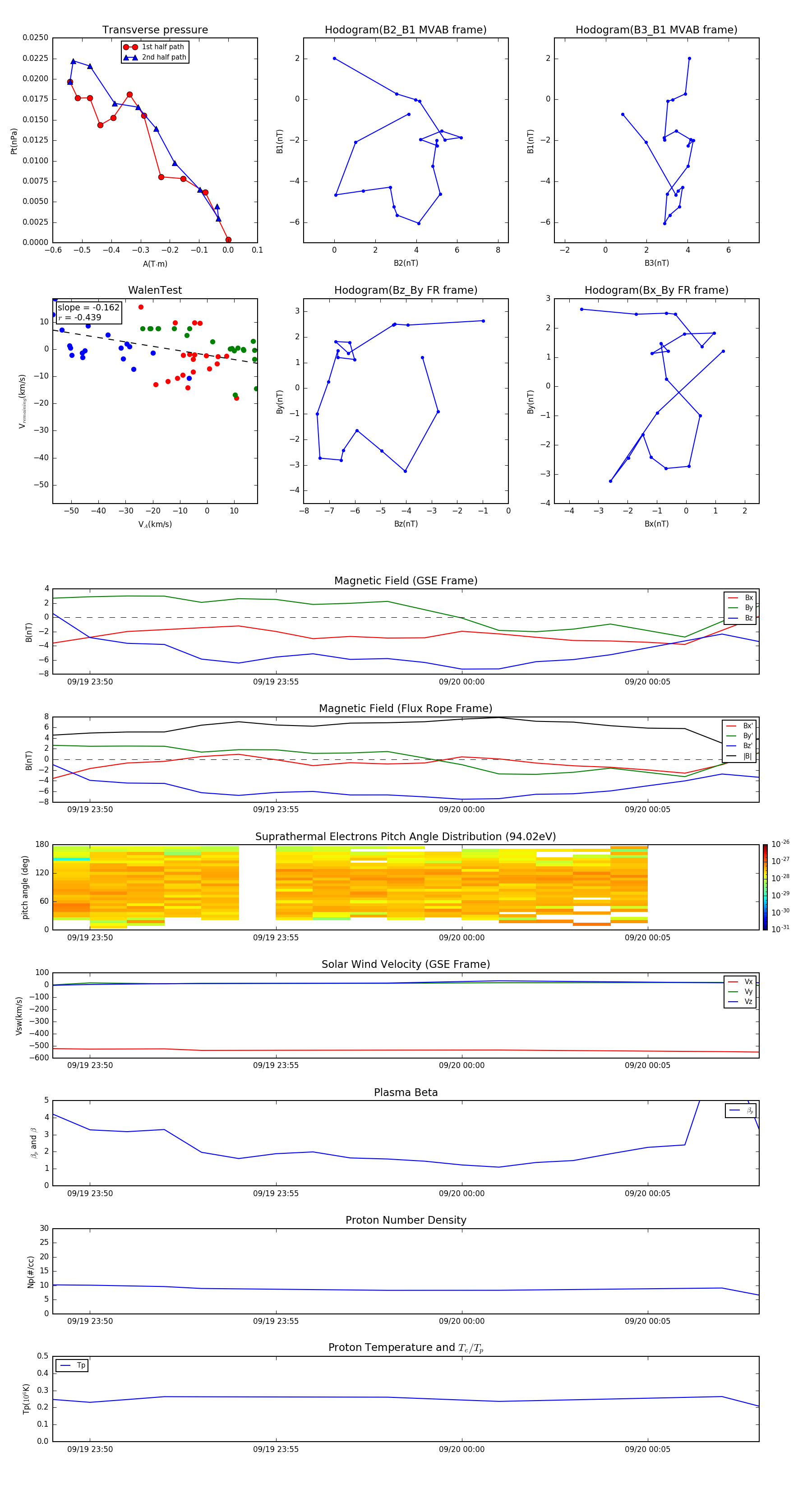
Task: Click 'B3(nT)' x-axis label
Action: point(656,263)
